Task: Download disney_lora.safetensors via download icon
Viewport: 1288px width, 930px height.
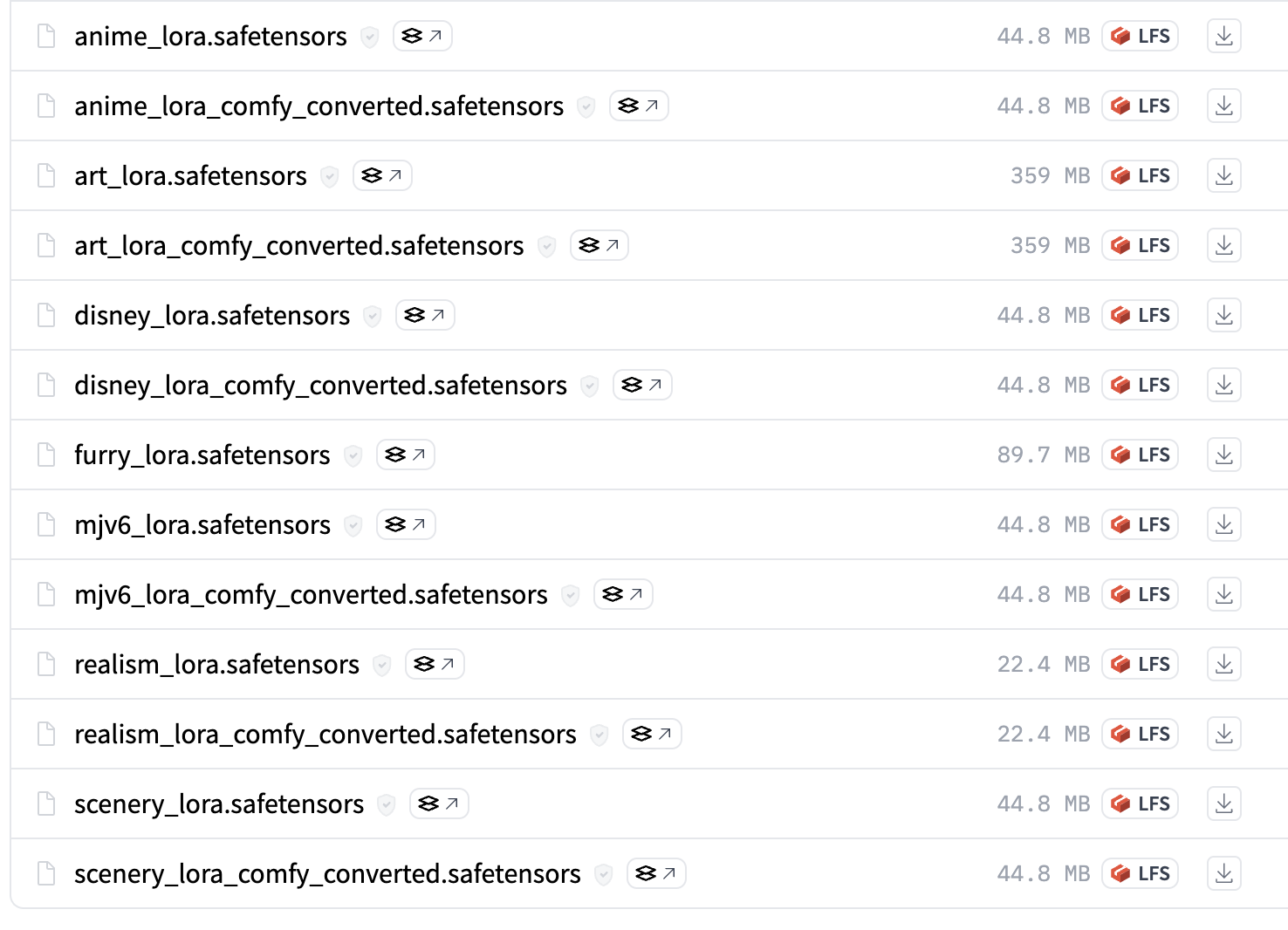Action: 1223,315
